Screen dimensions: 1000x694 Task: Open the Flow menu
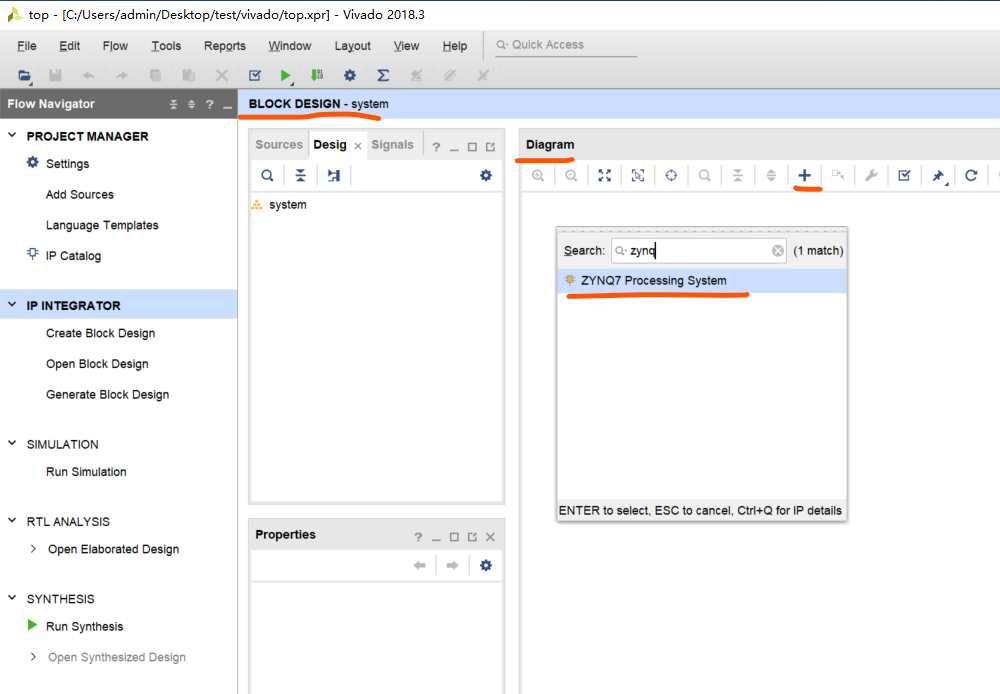pos(115,46)
